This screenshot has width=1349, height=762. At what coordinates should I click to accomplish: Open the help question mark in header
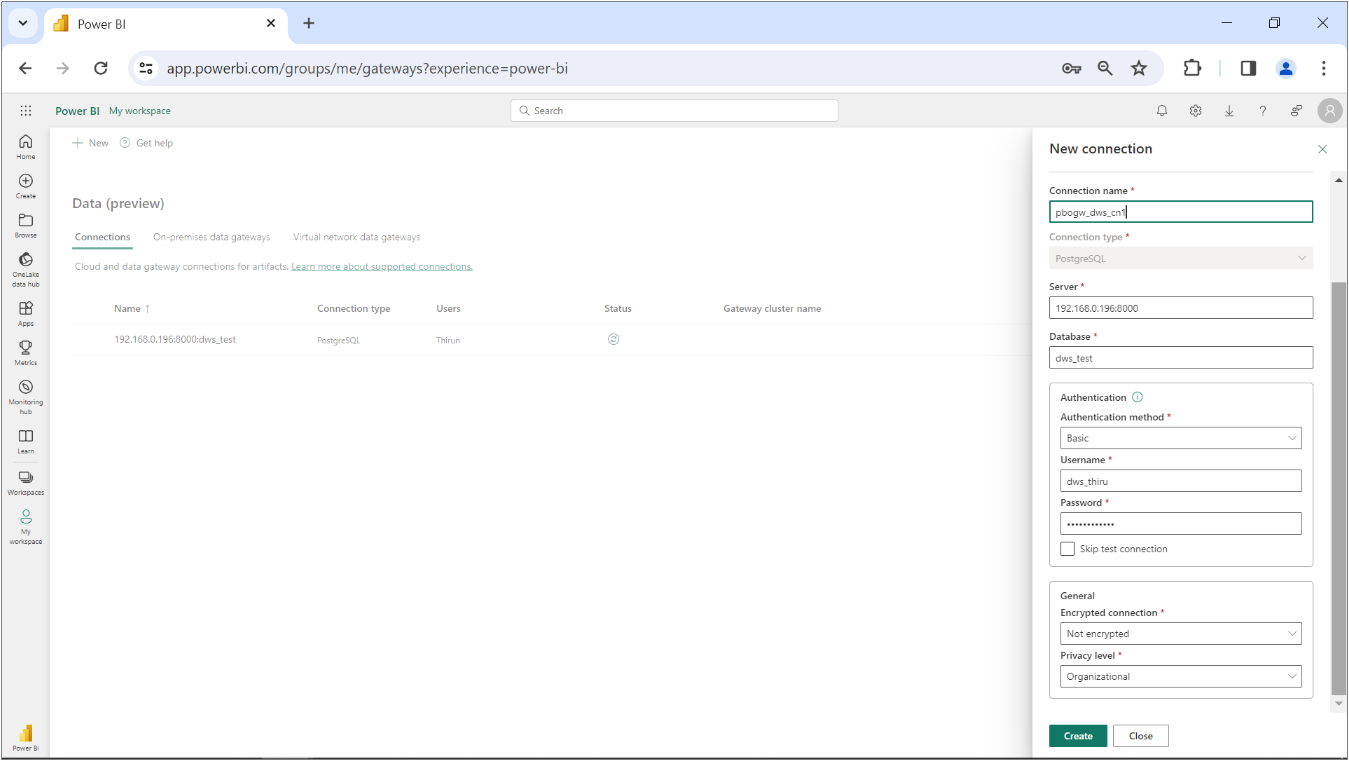(1263, 111)
